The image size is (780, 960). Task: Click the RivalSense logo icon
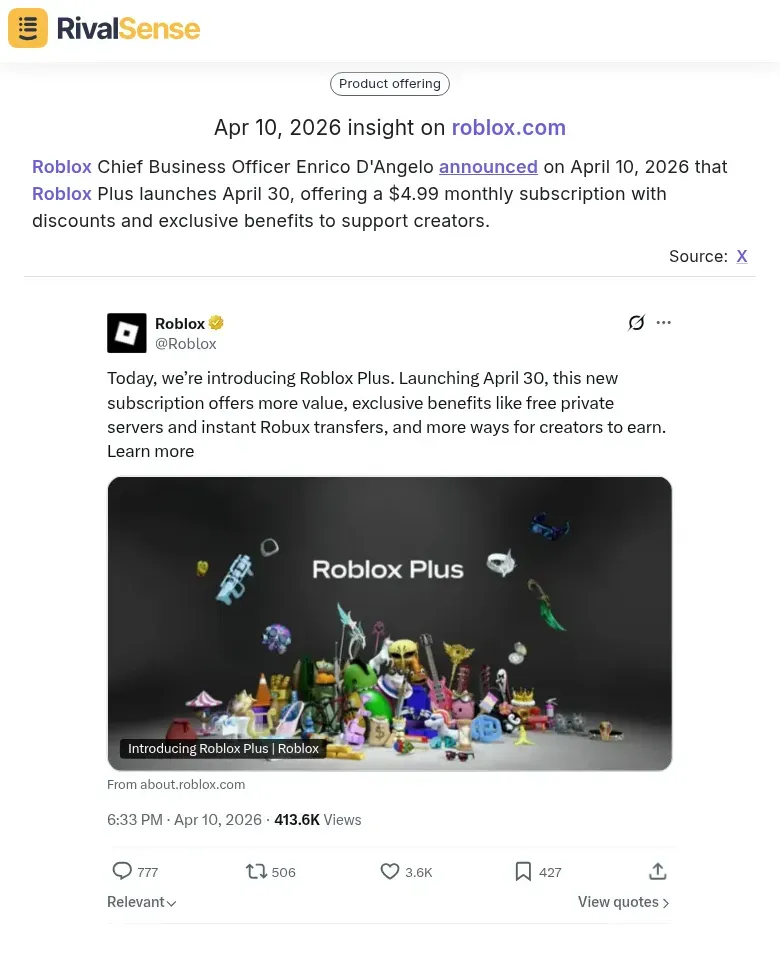(x=27, y=28)
